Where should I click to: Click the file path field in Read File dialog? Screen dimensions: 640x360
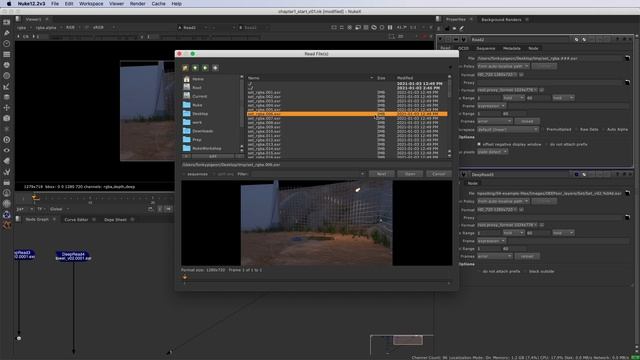(316, 165)
